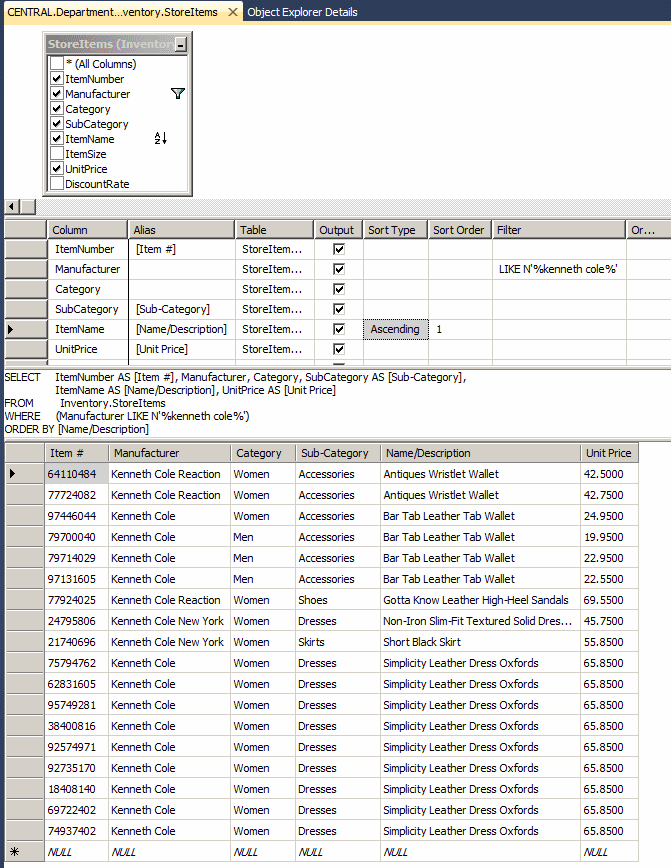Edit the filter LIKE N'%kenneth cole%' cell

pos(559,269)
